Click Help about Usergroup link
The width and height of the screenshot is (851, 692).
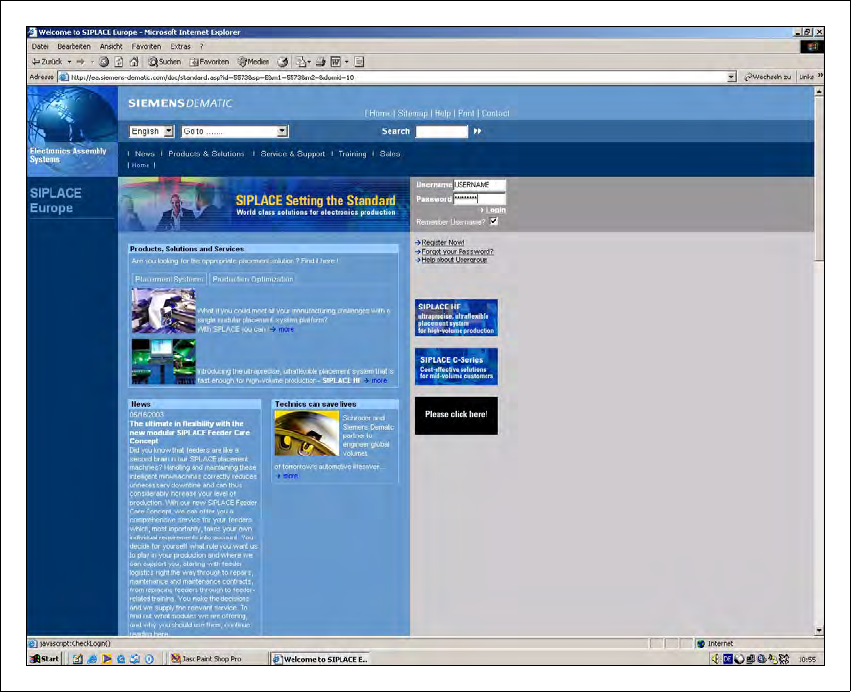pos(454,259)
